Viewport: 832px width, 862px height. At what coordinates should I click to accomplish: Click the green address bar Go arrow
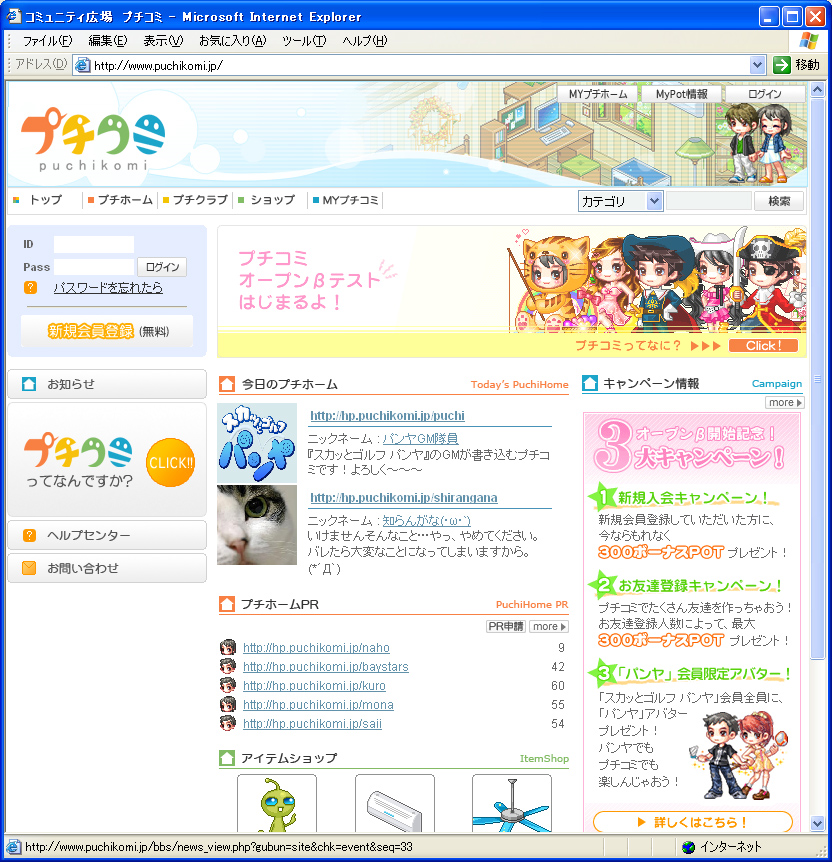click(x=782, y=65)
